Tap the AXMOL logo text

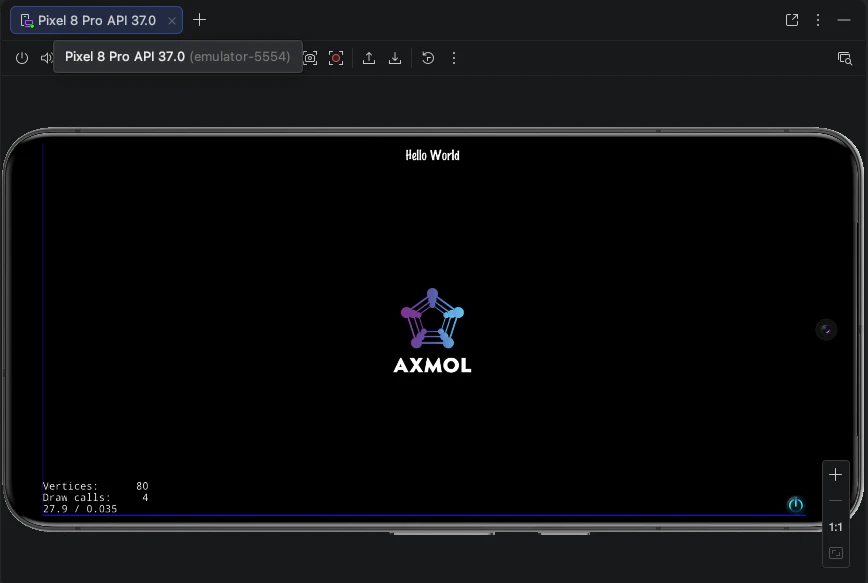click(x=432, y=365)
